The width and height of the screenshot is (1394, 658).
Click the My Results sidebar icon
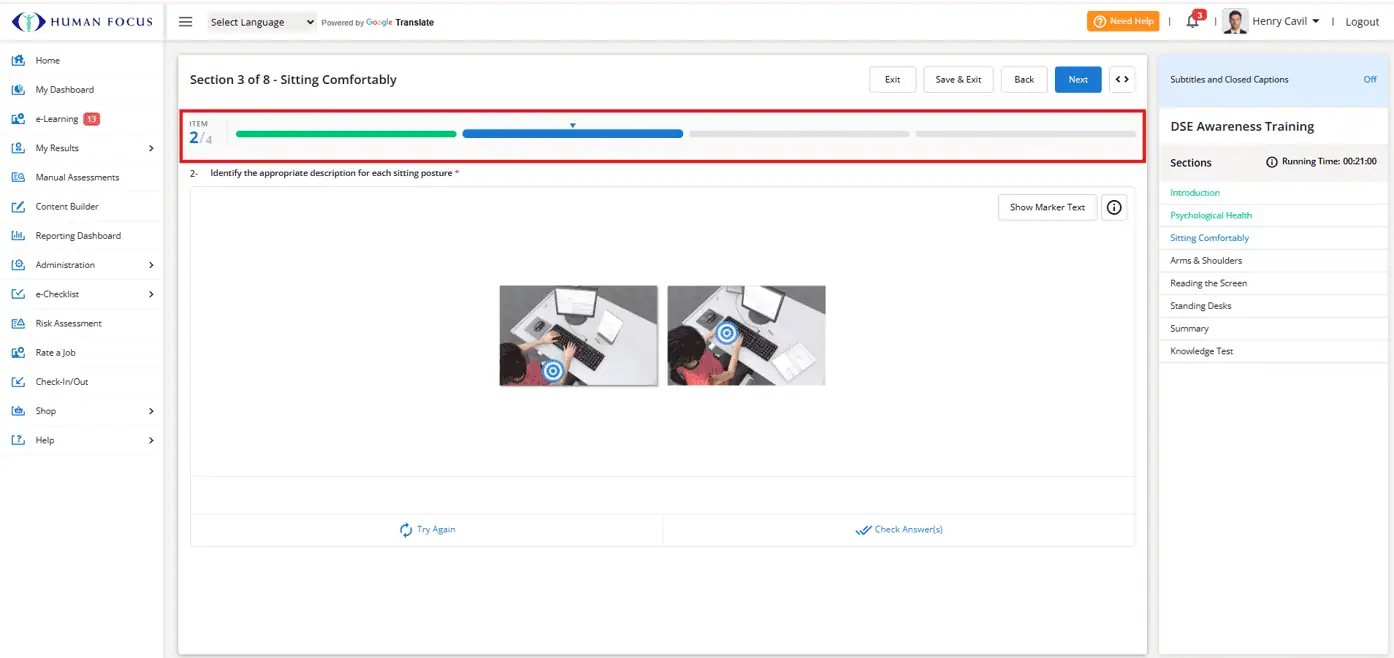(17, 148)
